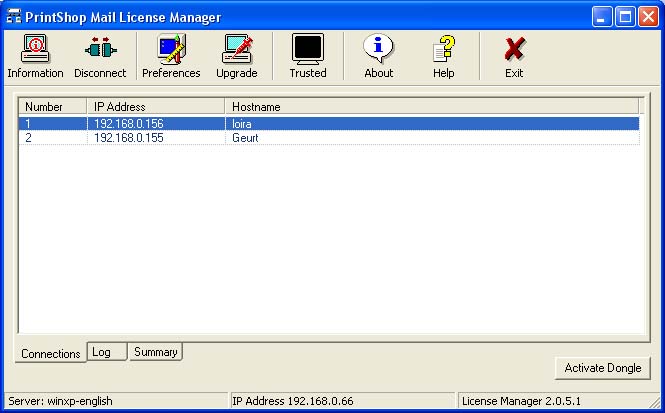Click the IP Address 192.168.0.66 status entry
The image size is (665, 413).
tap(343, 401)
